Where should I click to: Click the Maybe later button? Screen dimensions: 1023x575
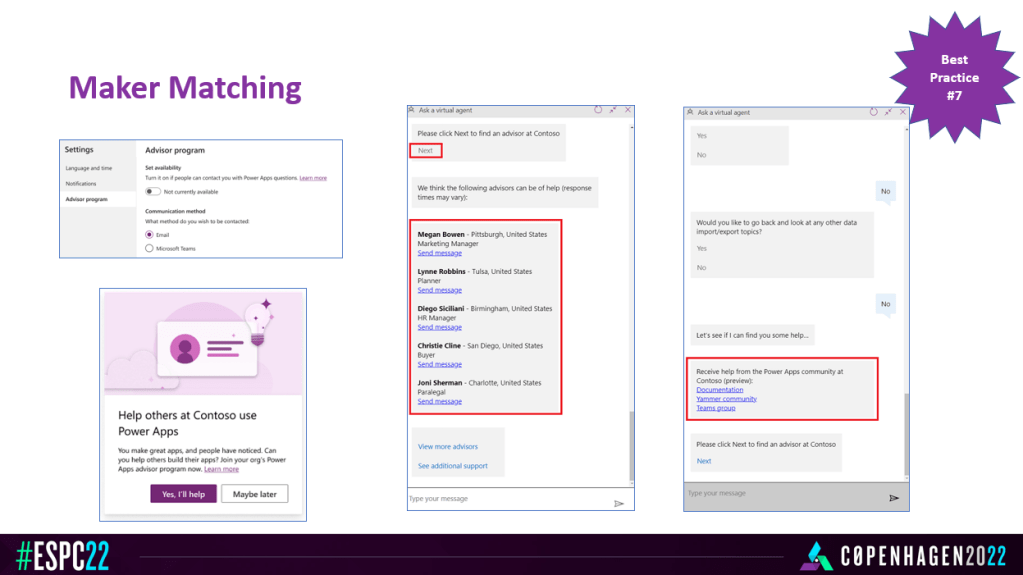[x=255, y=494]
